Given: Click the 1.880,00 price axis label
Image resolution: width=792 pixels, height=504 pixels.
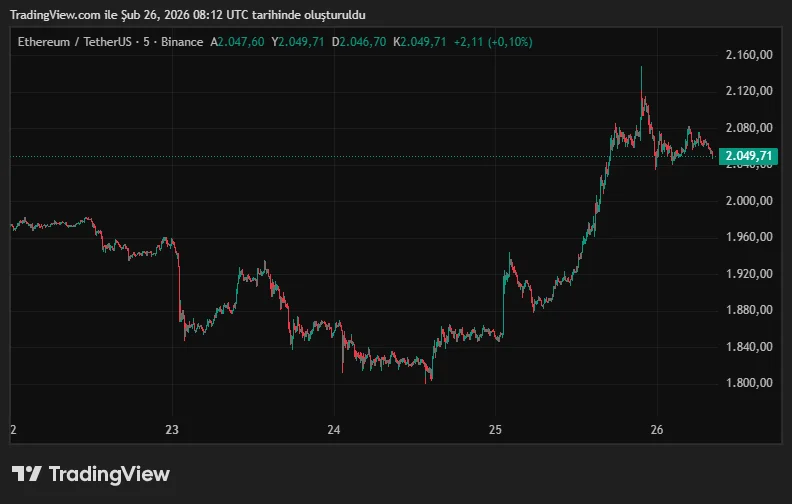Looking at the screenshot, I should click(x=749, y=310).
